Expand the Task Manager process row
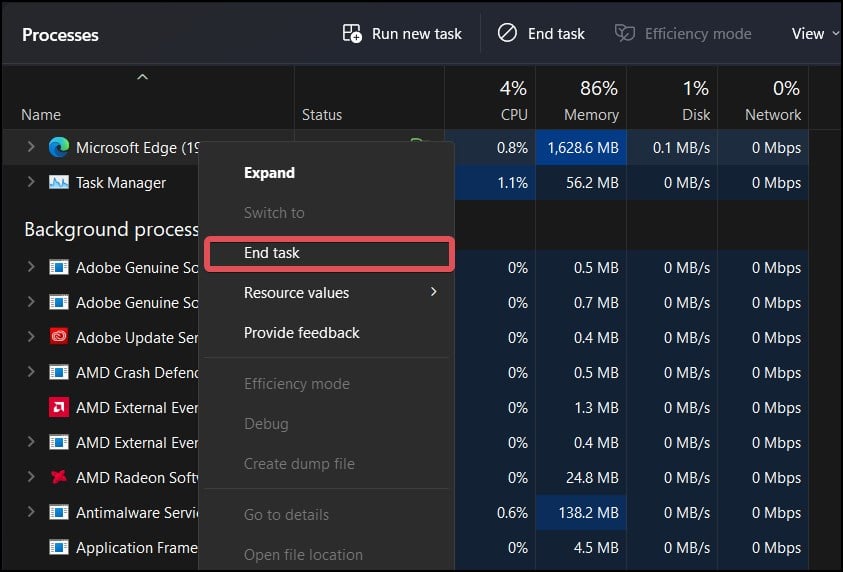Viewport: 843px width, 572px height. pyautogui.click(x=31, y=182)
